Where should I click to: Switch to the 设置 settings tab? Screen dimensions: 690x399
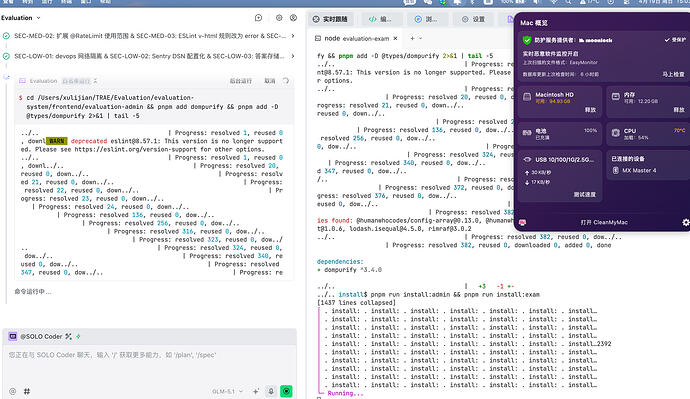473,19
